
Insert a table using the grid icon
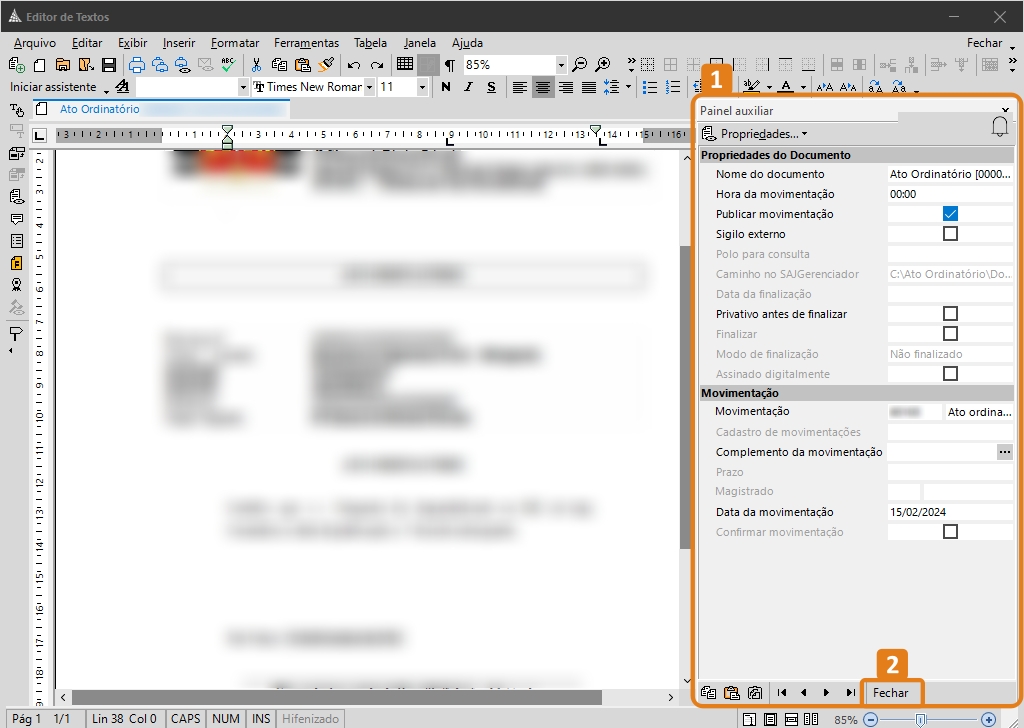pos(405,65)
